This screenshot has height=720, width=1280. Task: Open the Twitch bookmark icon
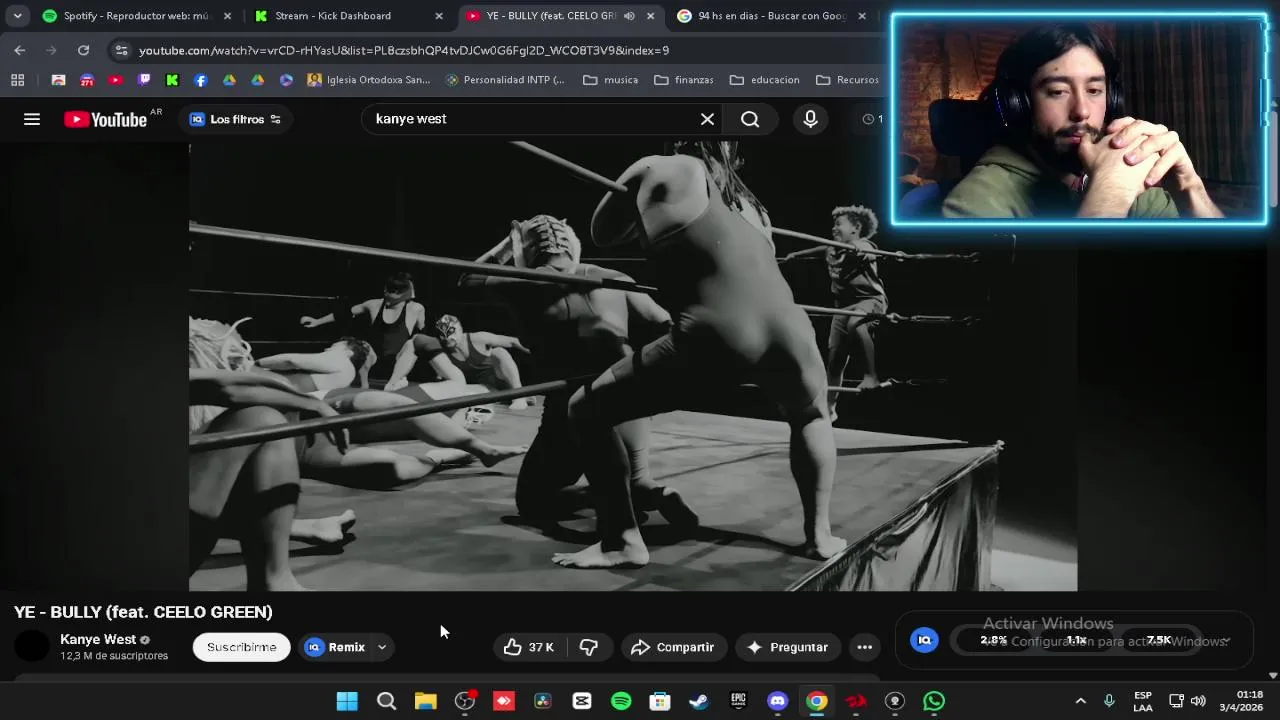[x=144, y=80]
